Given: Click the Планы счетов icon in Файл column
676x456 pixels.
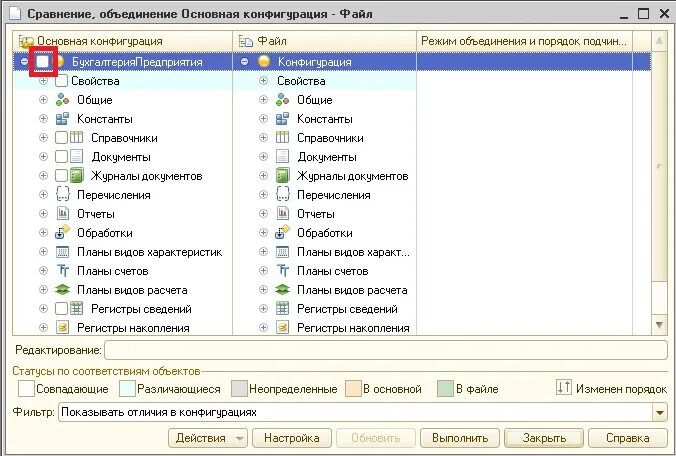Looking at the screenshot, I should click(282, 271).
